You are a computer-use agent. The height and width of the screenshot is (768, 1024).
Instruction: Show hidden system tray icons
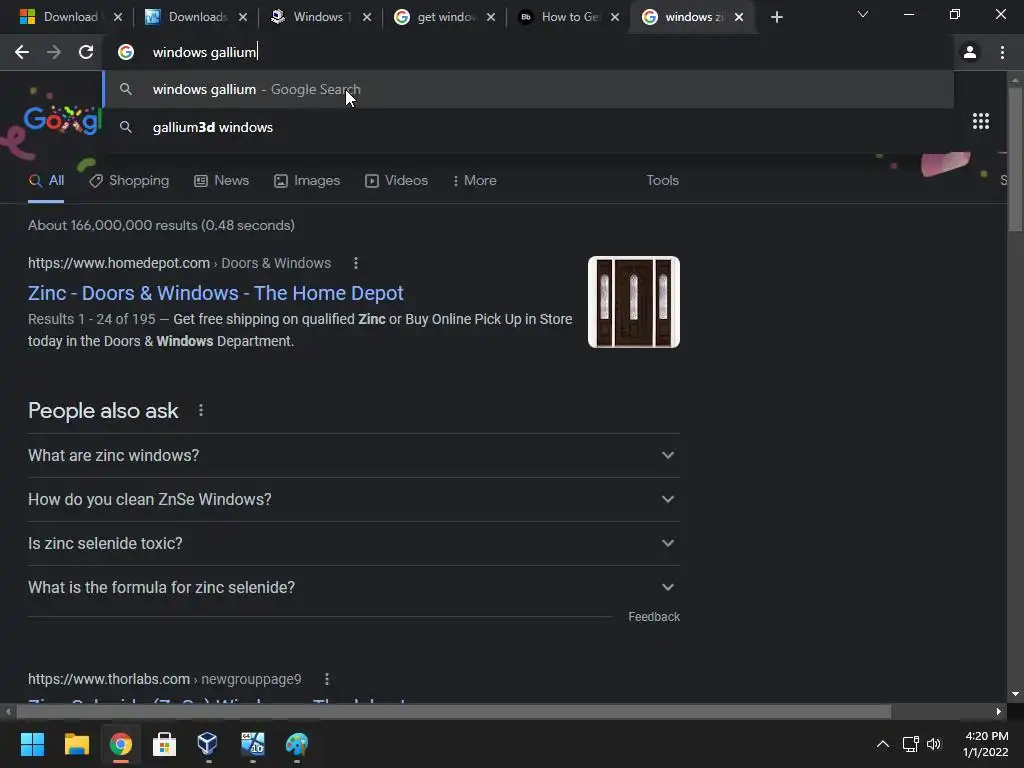882,744
